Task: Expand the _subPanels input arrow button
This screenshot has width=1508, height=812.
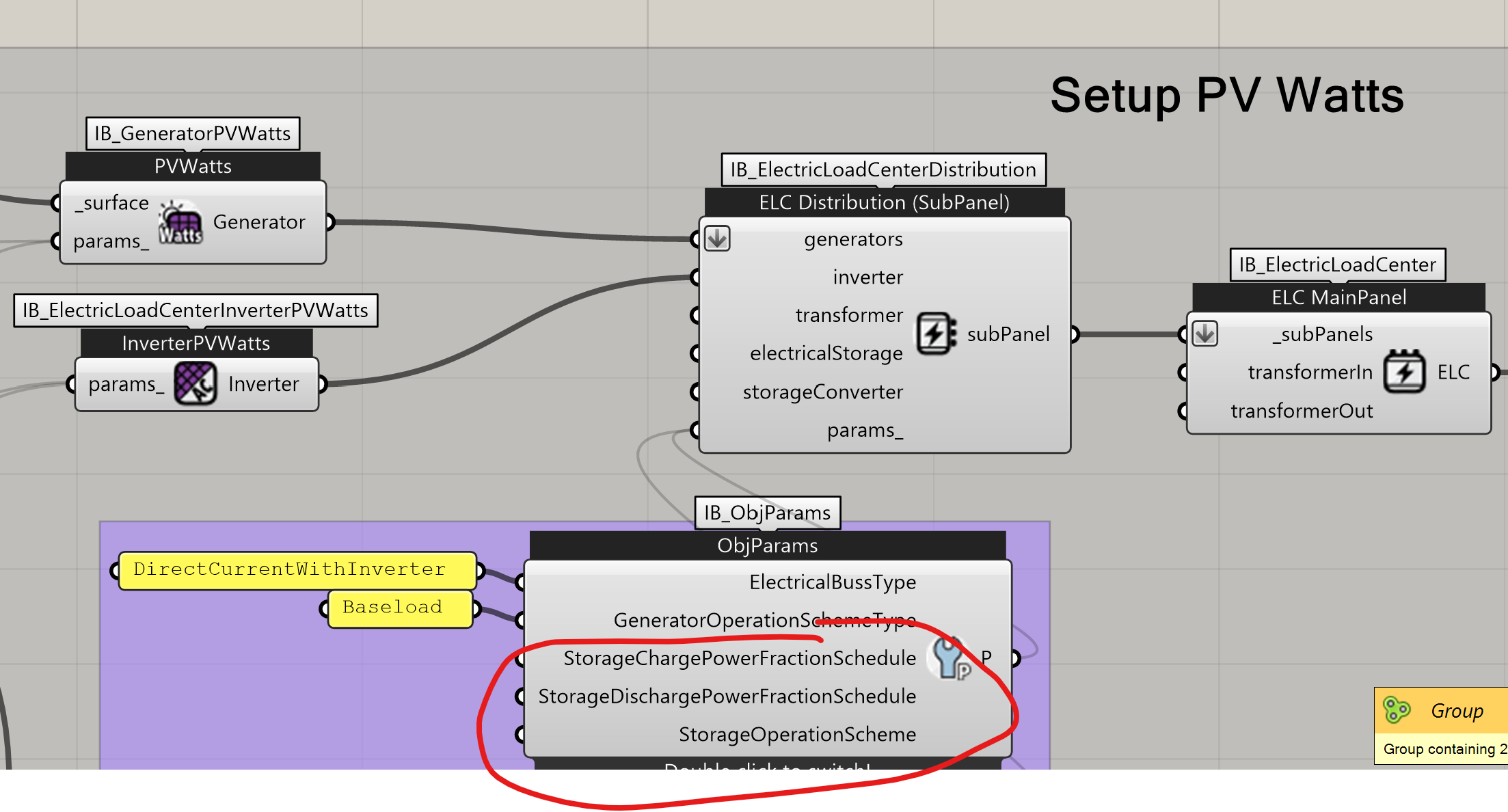Action: click(x=1204, y=334)
